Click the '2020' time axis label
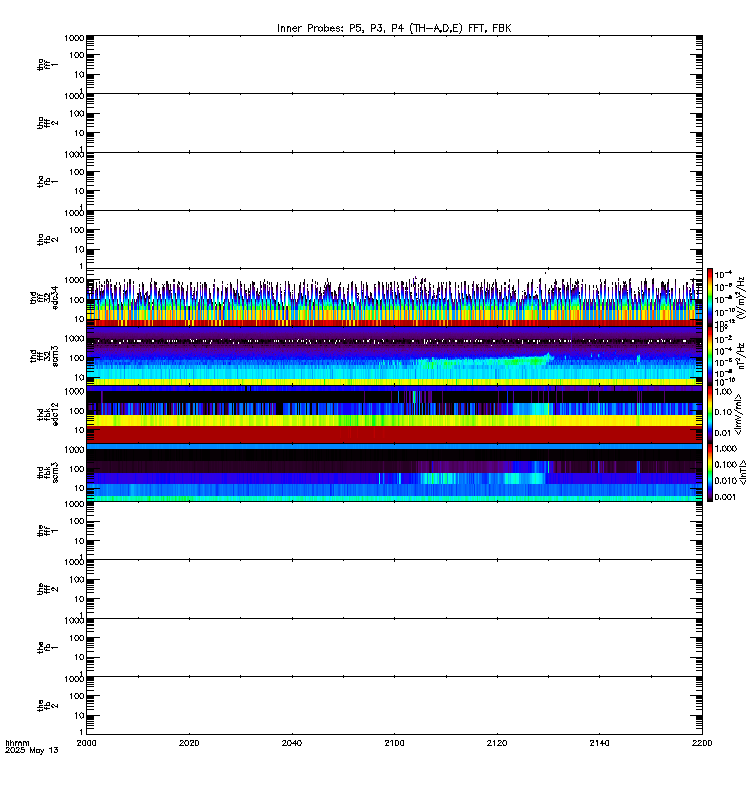 coord(189,743)
